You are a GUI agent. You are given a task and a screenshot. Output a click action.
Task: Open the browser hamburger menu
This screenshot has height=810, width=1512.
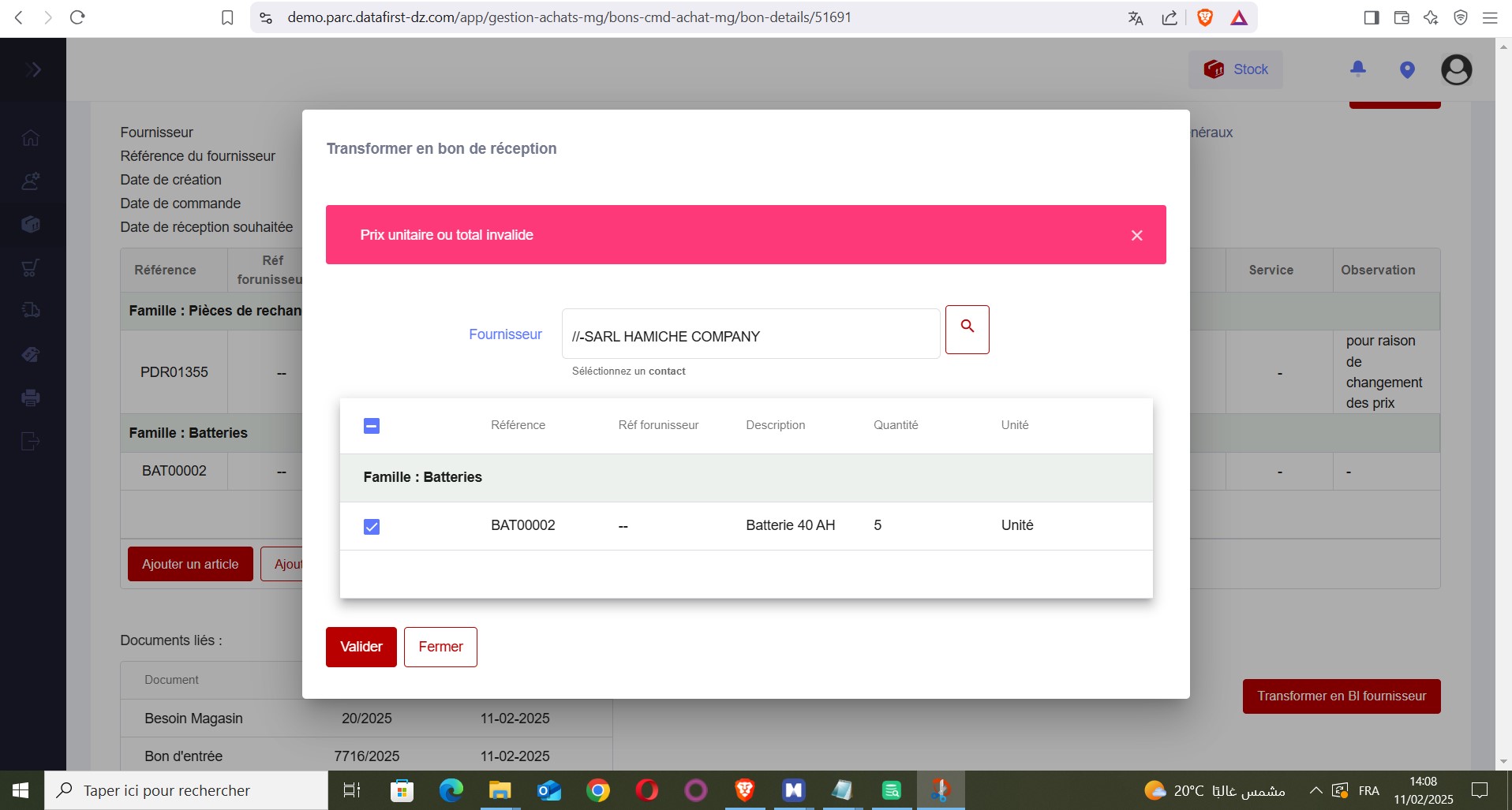tap(1490, 17)
